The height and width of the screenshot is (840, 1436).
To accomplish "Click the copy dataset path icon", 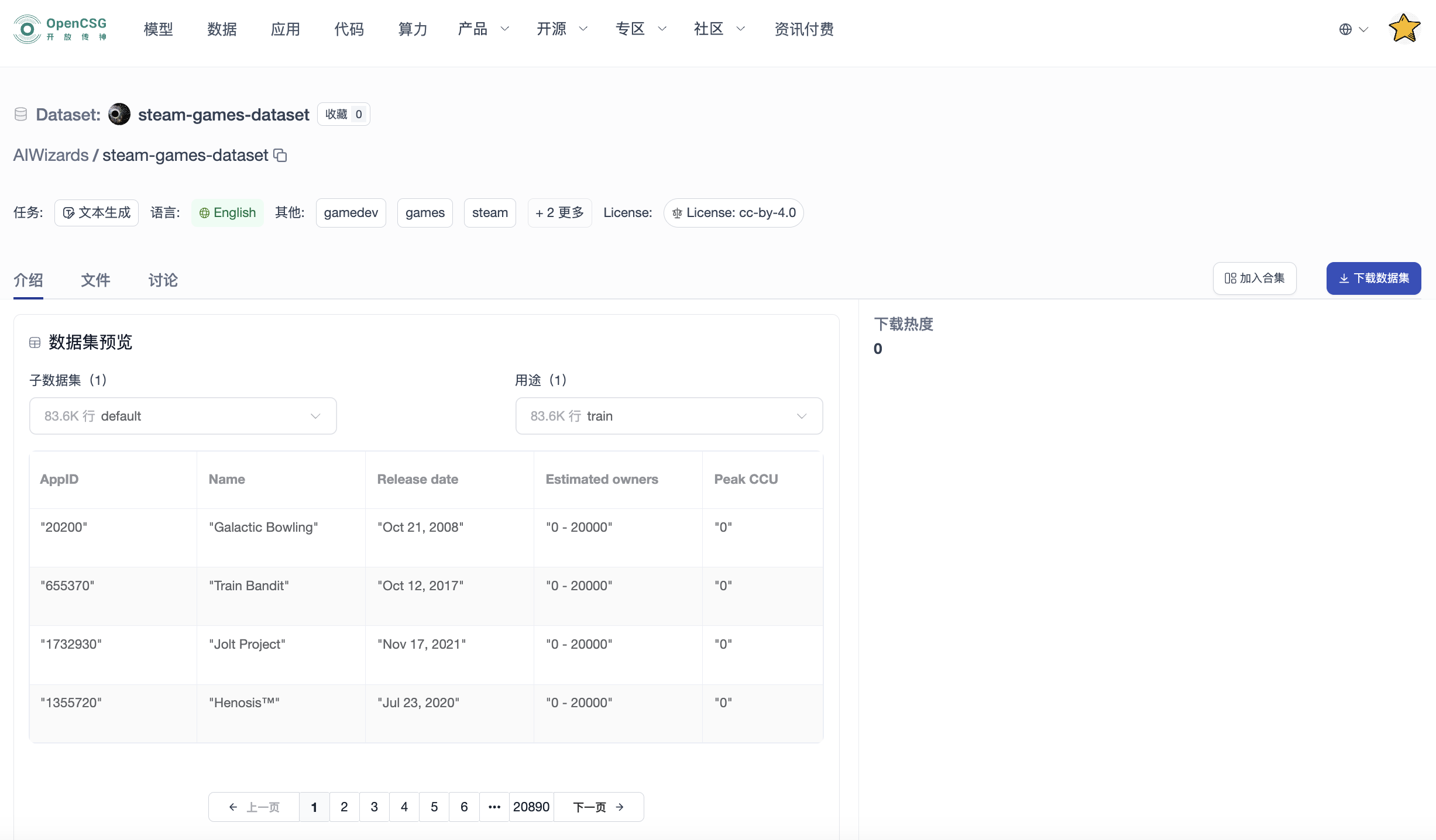I will (280, 156).
